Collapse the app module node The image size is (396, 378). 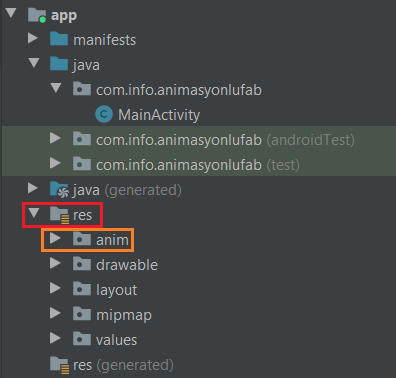click(x=11, y=13)
